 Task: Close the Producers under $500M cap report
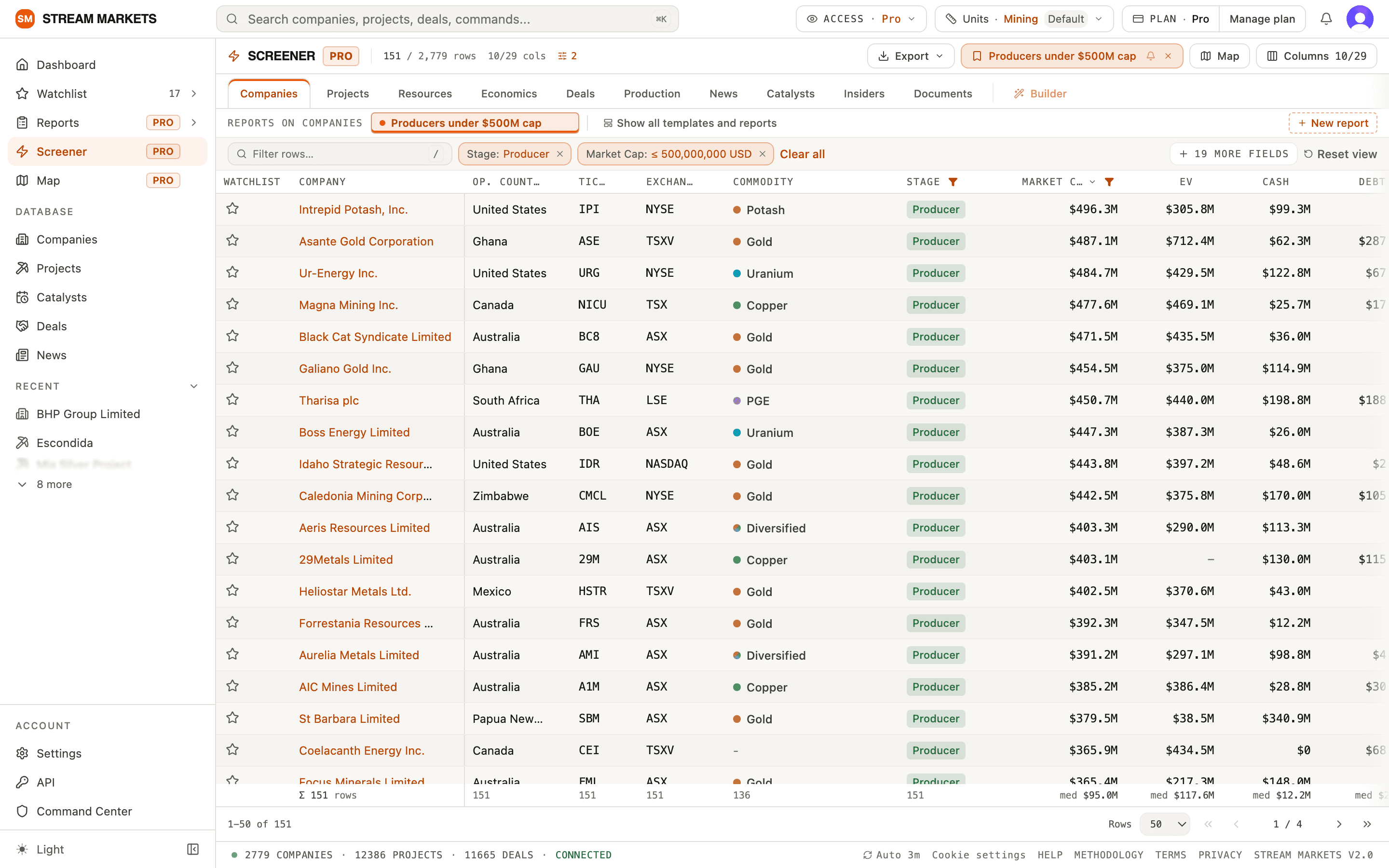point(1168,55)
